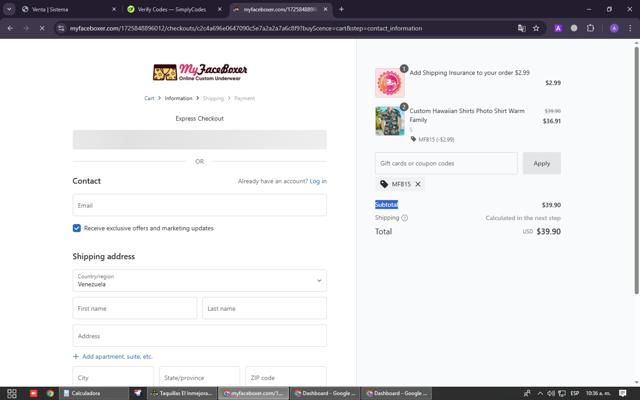
Task: Stop loading the page
Action: pos(42,28)
